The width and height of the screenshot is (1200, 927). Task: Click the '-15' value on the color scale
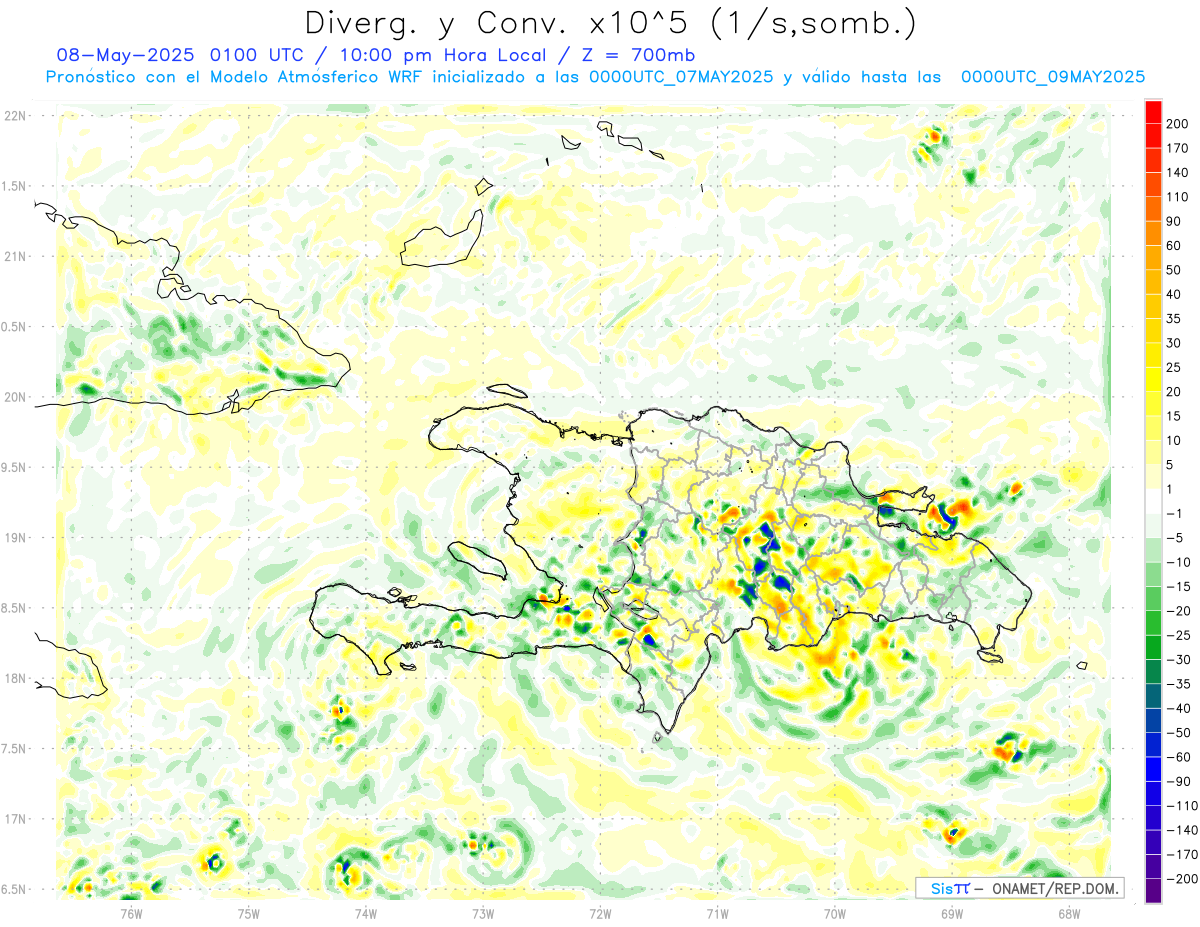click(1177, 587)
